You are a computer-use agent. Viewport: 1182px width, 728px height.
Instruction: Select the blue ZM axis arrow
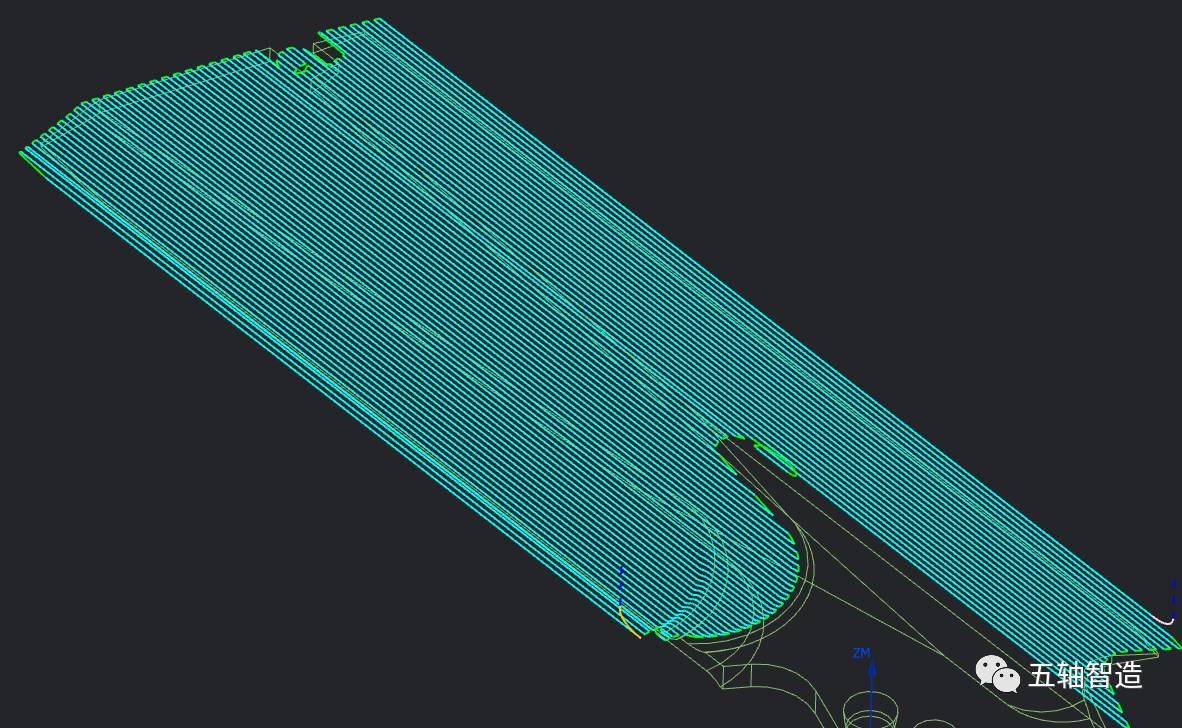(x=871, y=693)
